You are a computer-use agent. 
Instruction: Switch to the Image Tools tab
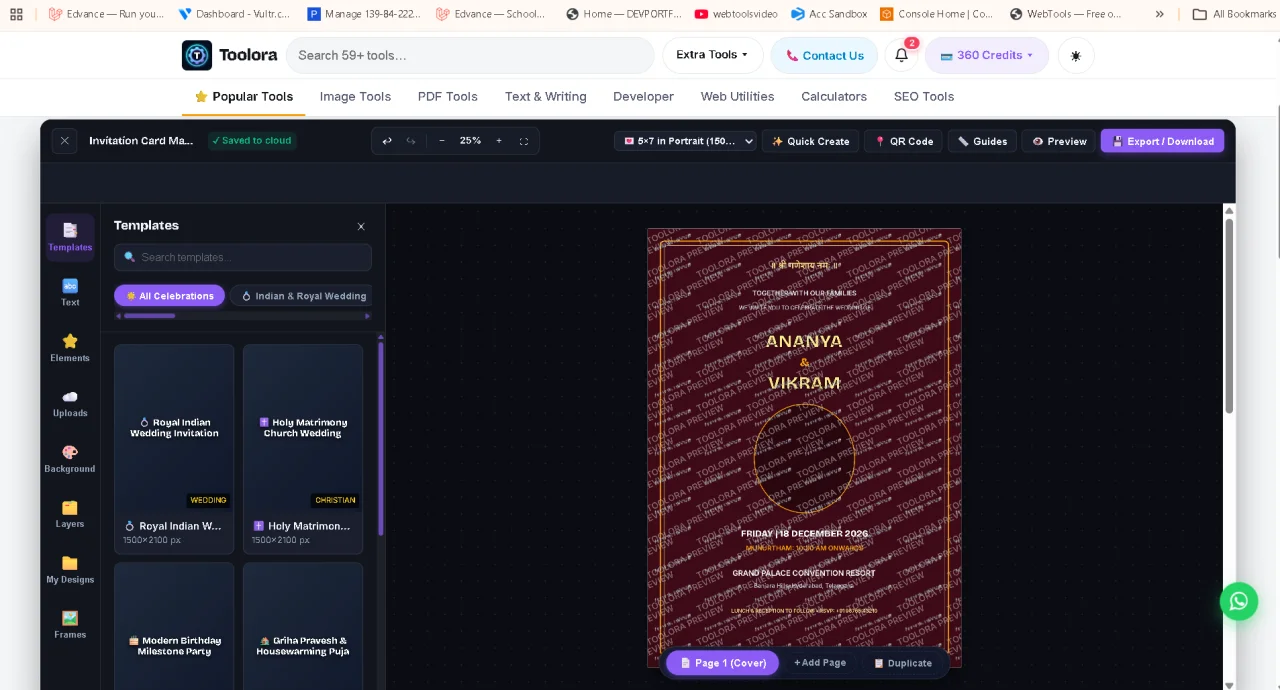pos(355,97)
